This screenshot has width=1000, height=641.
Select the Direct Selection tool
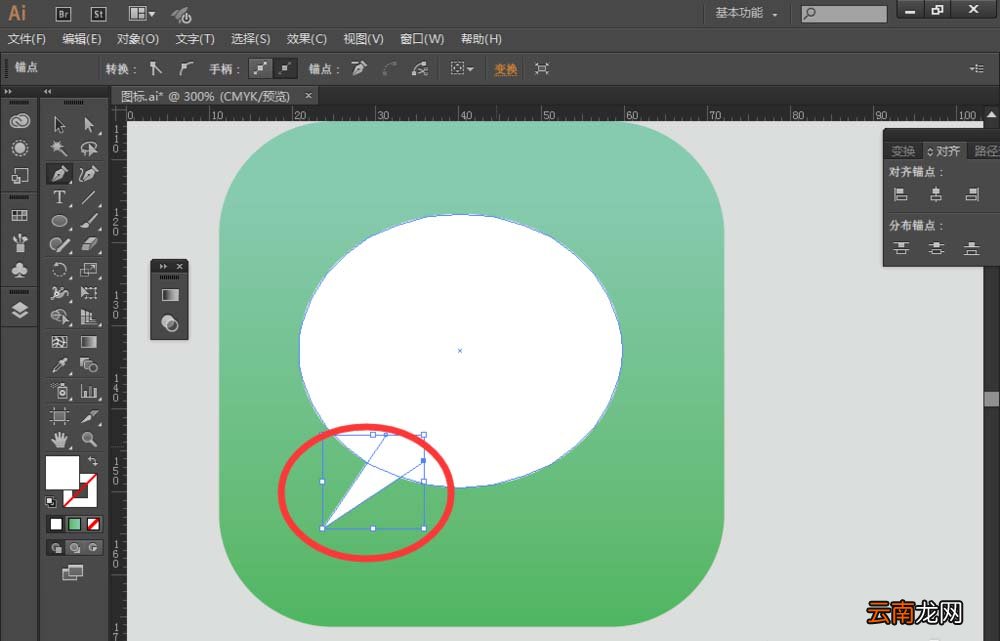89,124
